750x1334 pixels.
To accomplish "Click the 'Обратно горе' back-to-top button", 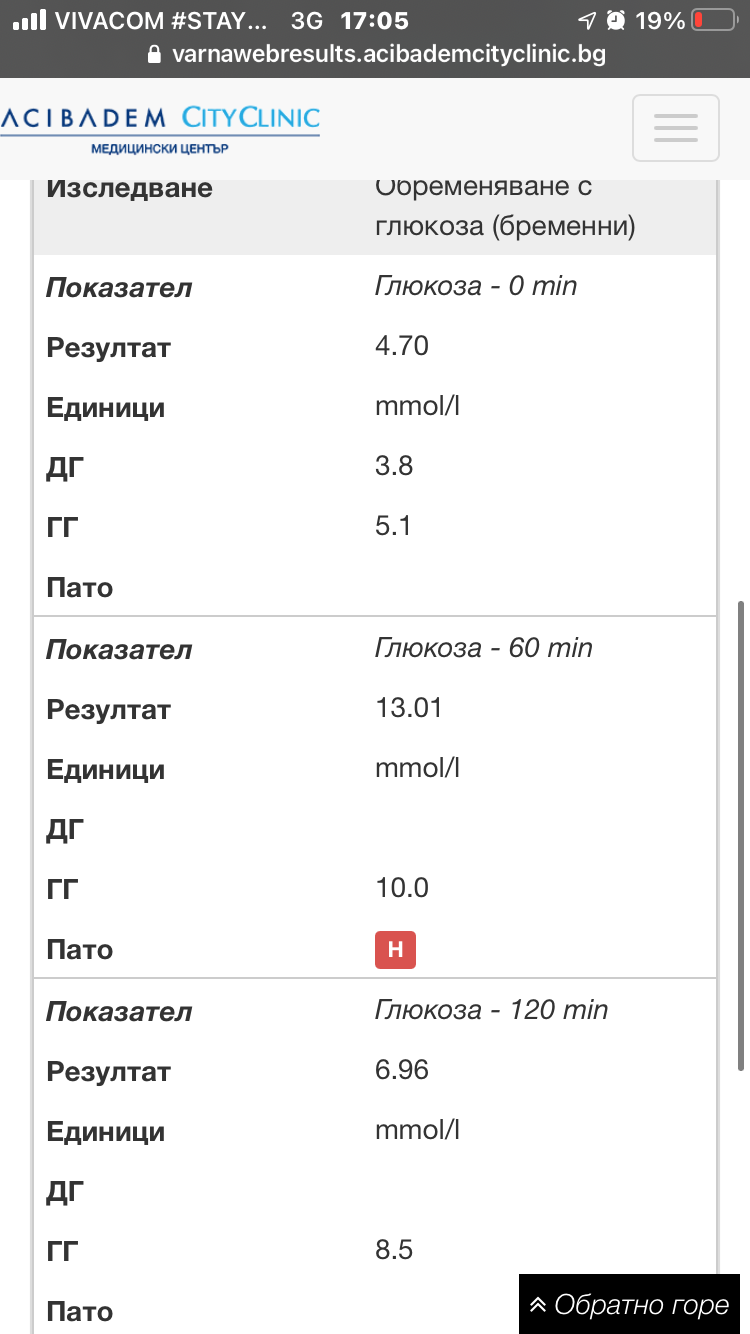I will coord(630,1304).
